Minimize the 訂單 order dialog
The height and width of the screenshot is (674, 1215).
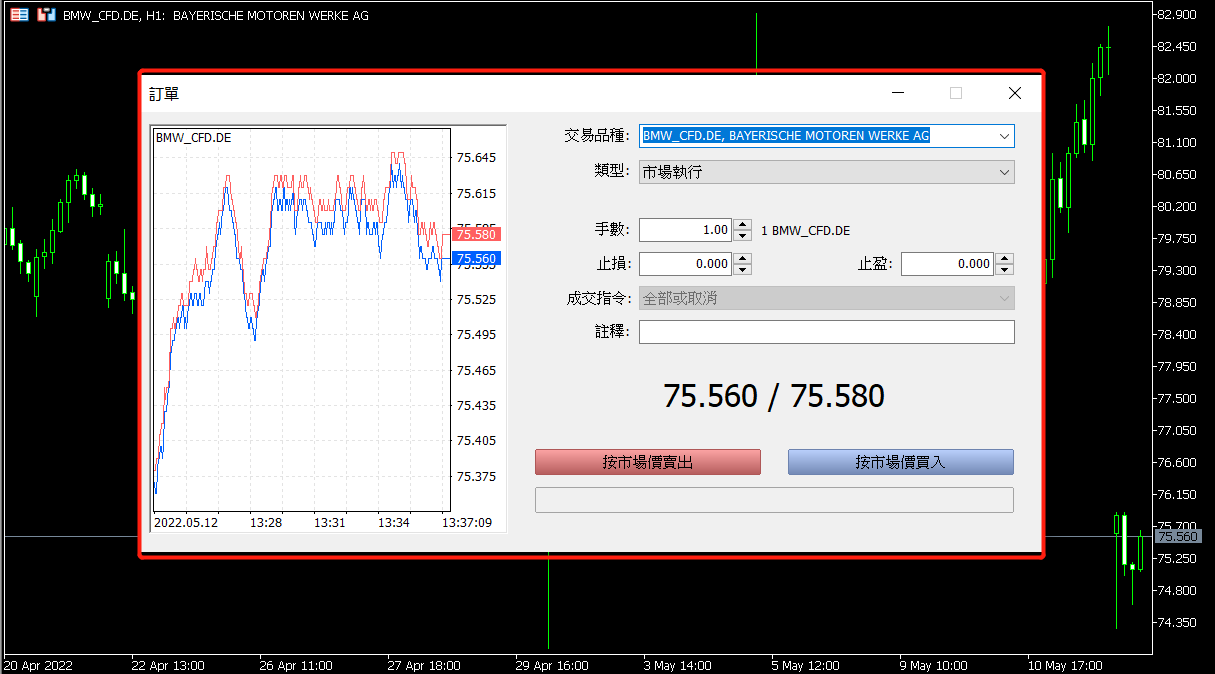(x=897, y=93)
